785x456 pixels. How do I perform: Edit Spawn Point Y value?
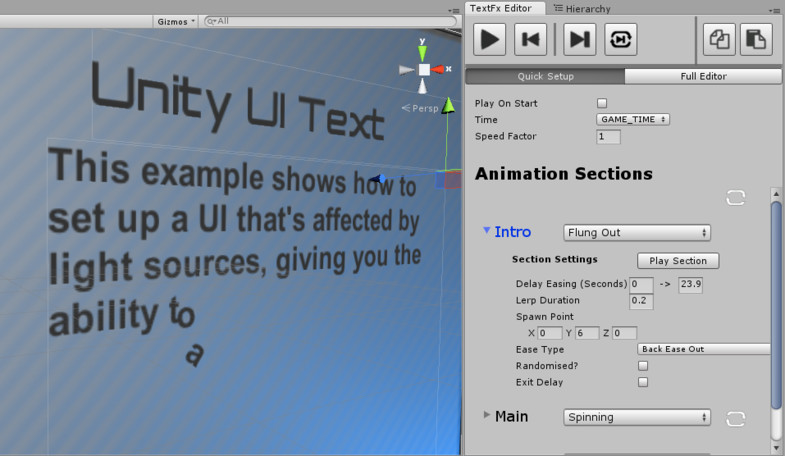587,333
